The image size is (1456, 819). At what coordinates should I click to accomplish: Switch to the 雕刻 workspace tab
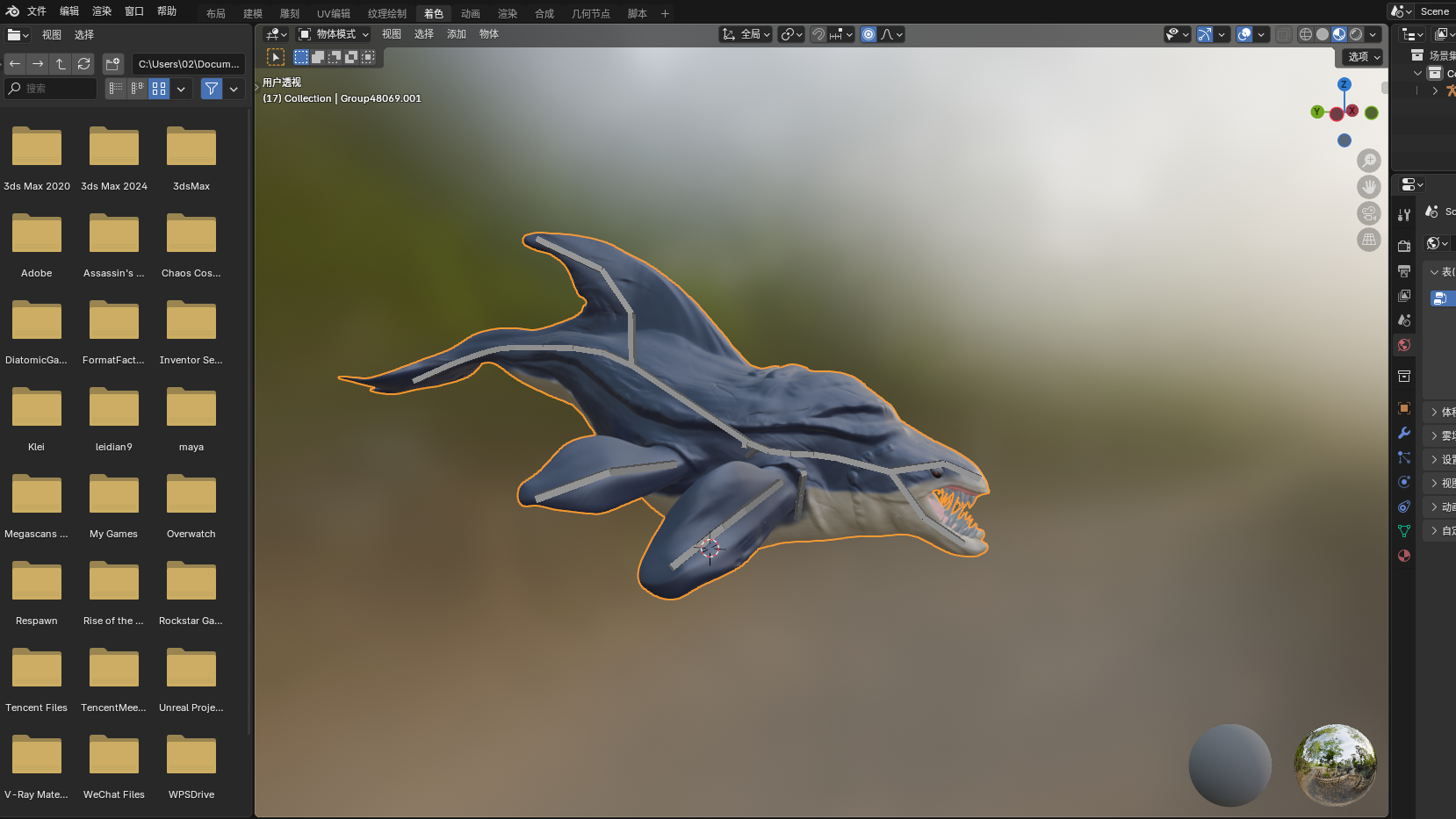pos(289,13)
